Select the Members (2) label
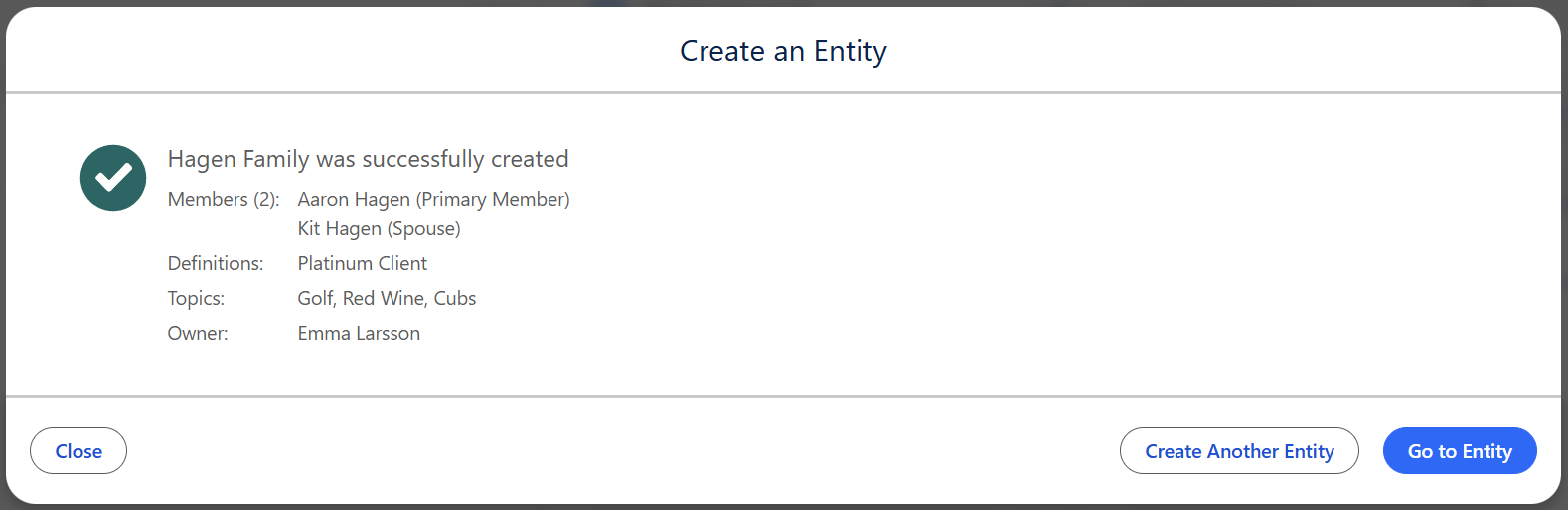The height and width of the screenshot is (510, 1568). [x=224, y=199]
